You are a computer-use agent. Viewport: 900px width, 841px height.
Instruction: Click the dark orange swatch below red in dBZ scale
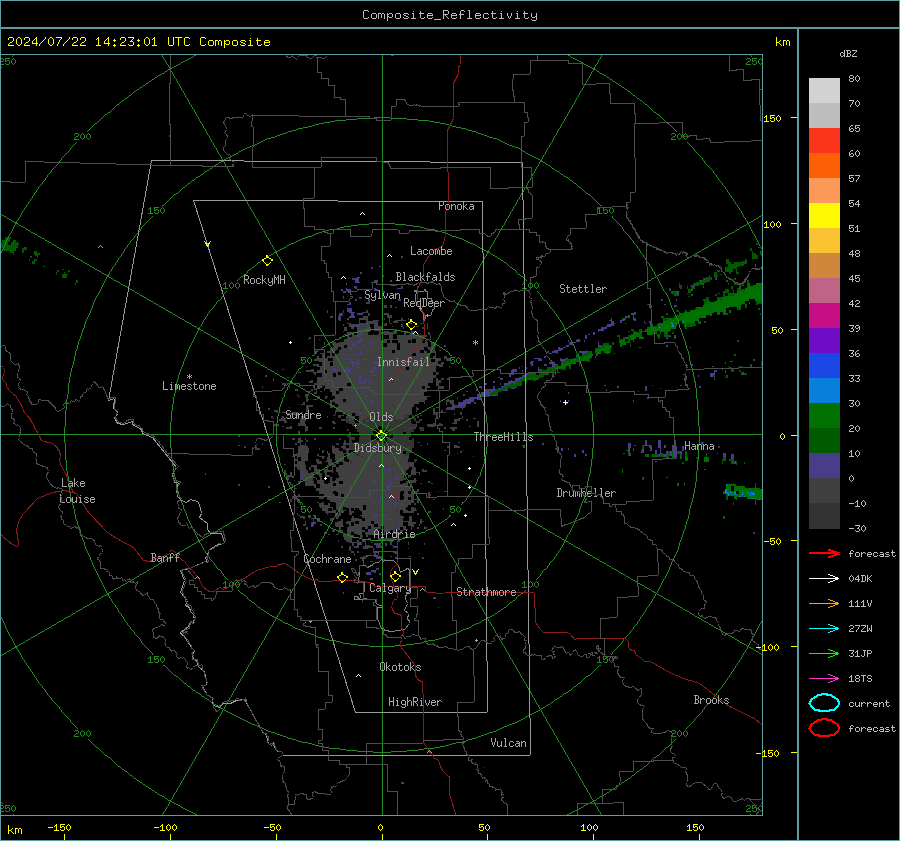(x=824, y=165)
